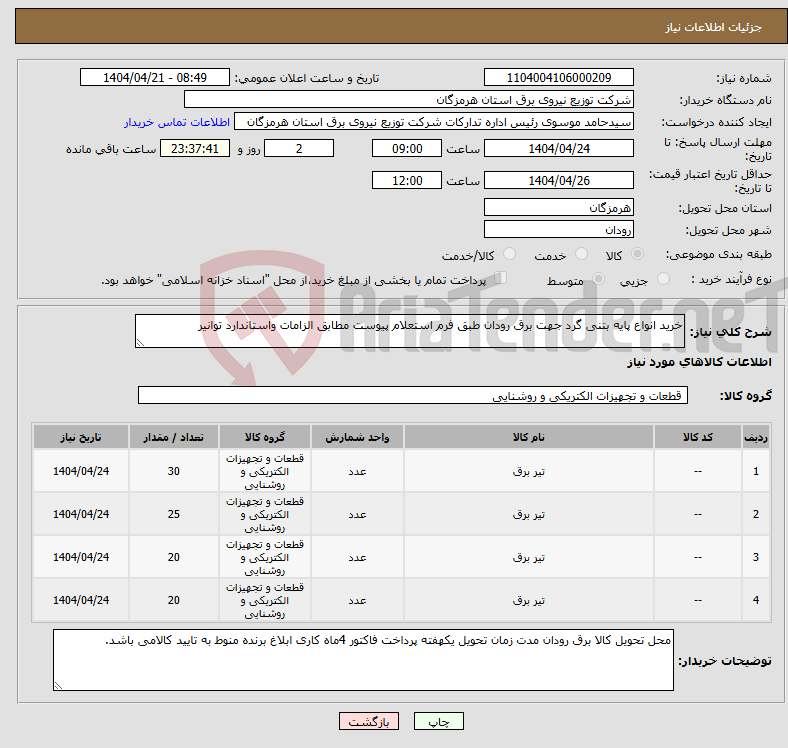This screenshot has width=788, height=748.
Task: Select the خدمت radio button
Action: point(581,254)
